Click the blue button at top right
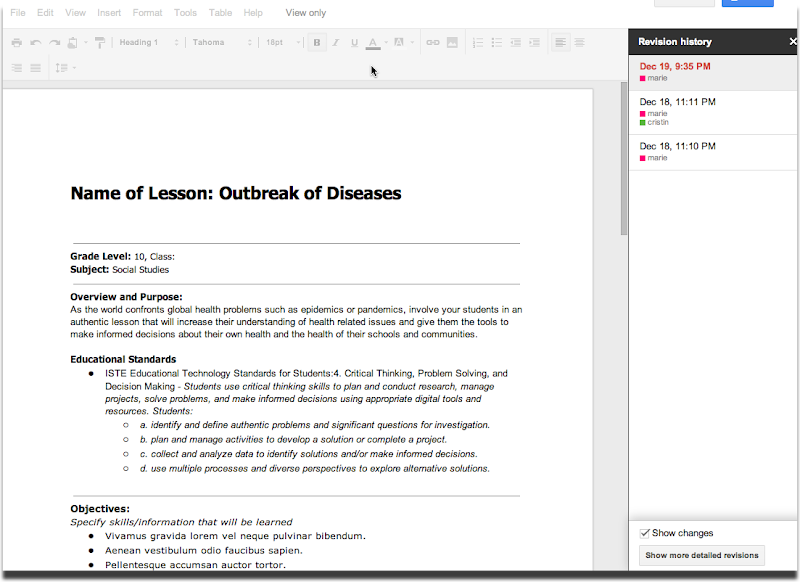This screenshot has width=800, height=582. [x=747, y=3]
